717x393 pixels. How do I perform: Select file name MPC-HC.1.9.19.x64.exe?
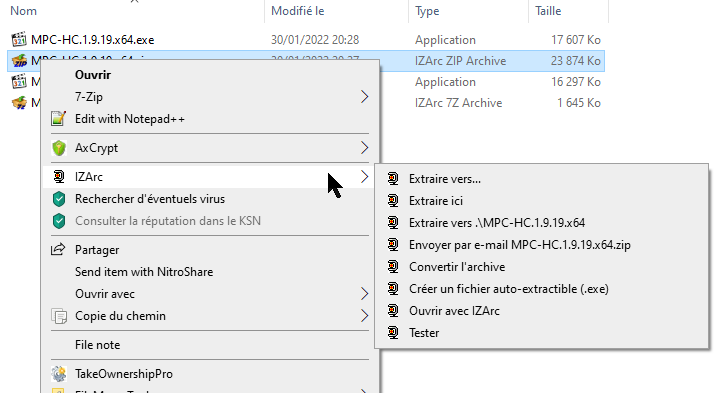92,40
